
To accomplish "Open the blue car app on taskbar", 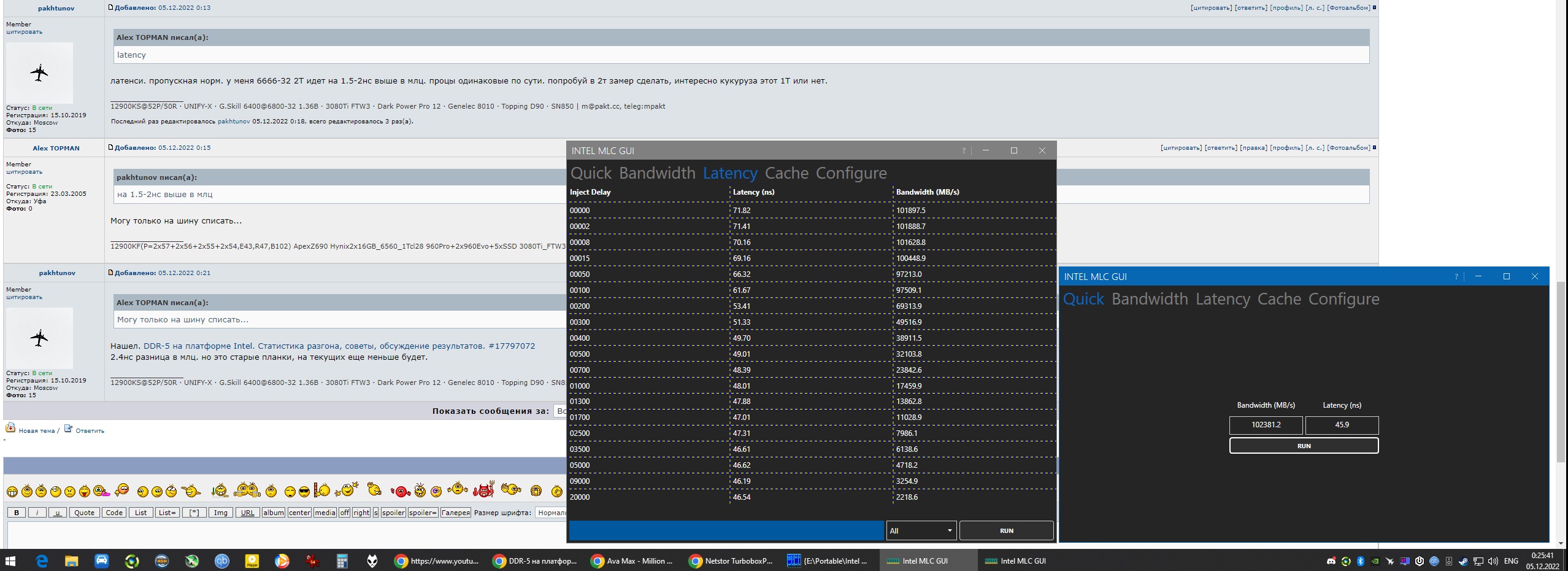I will (x=102, y=561).
